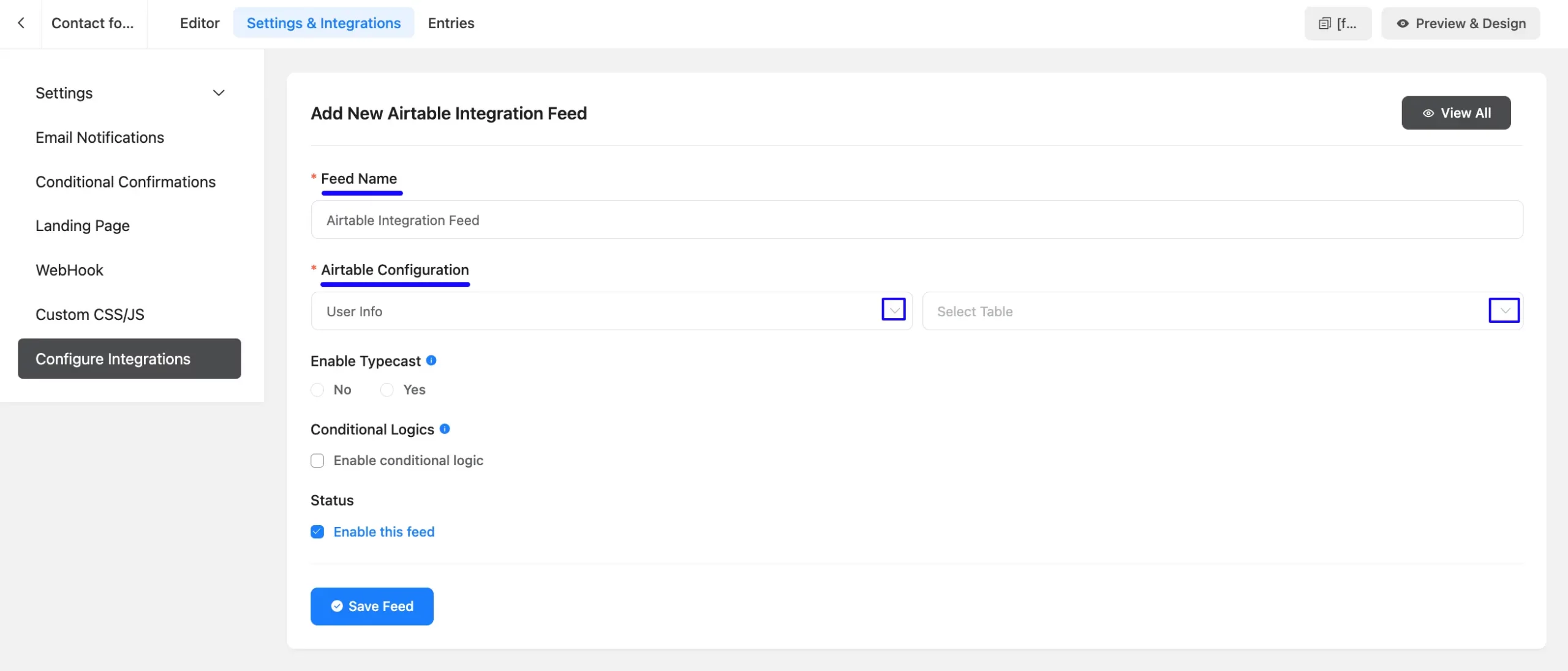Select Yes for Enable Typecast
Viewport: 1568px width, 671px height.
pos(386,390)
